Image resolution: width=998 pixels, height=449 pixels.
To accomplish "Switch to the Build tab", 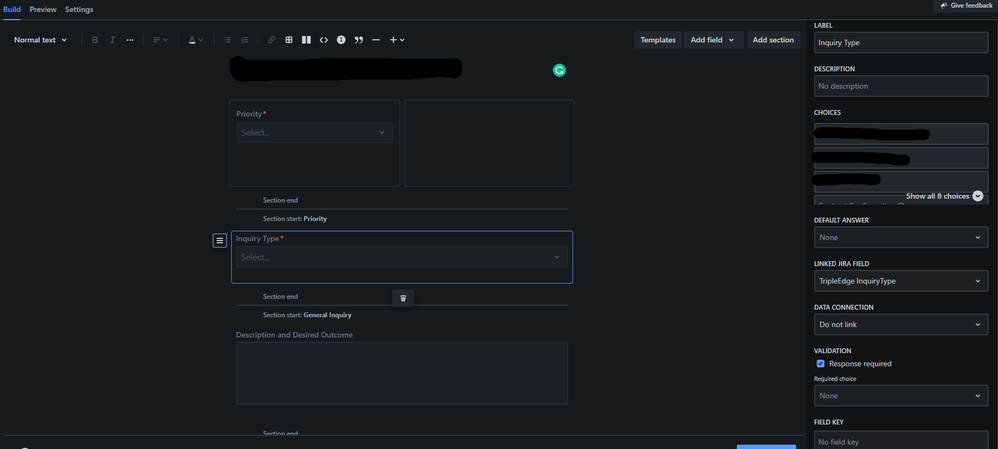I will pos(11,10).
